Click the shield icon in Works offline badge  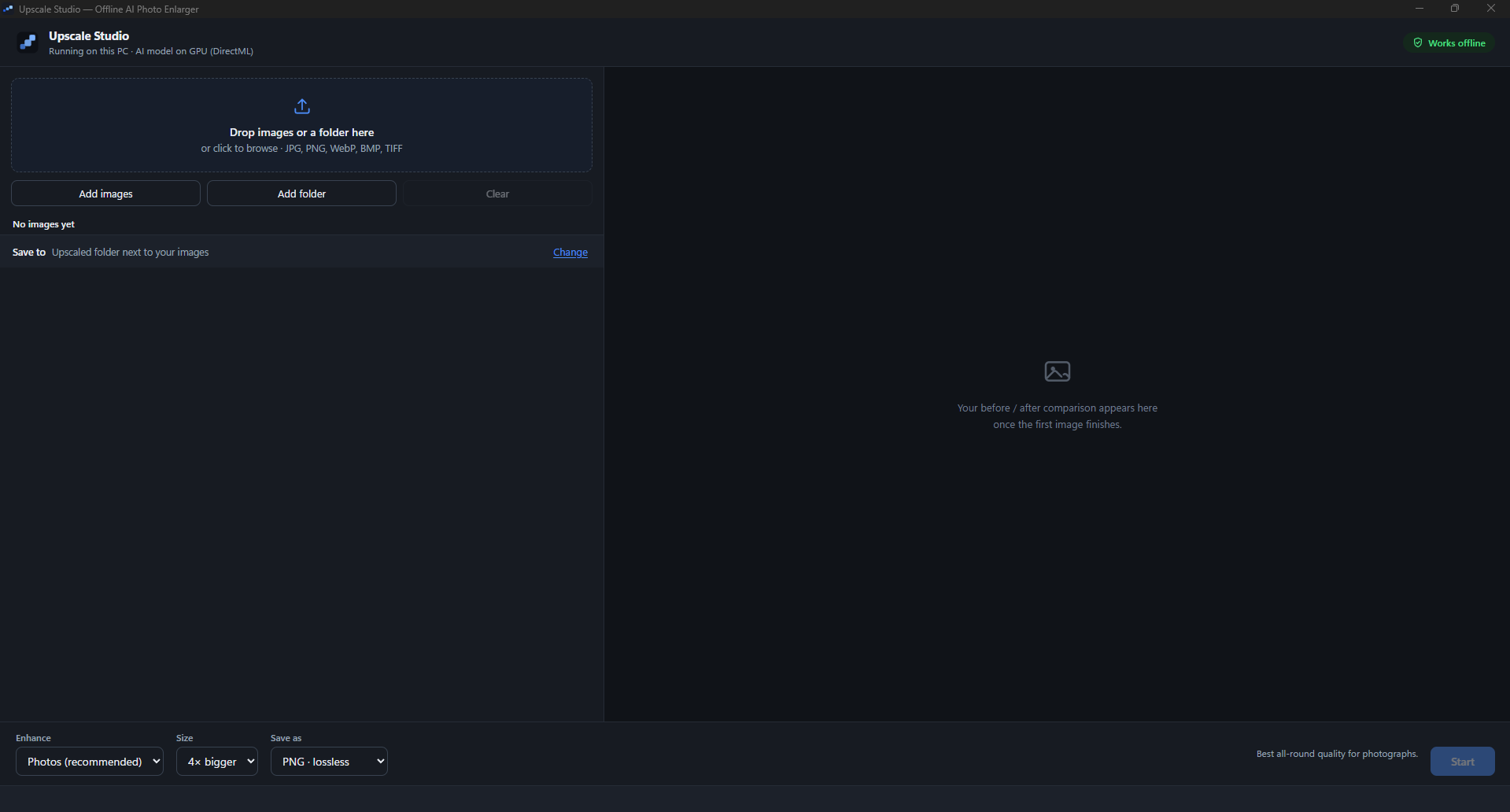(x=1418, y=42)
